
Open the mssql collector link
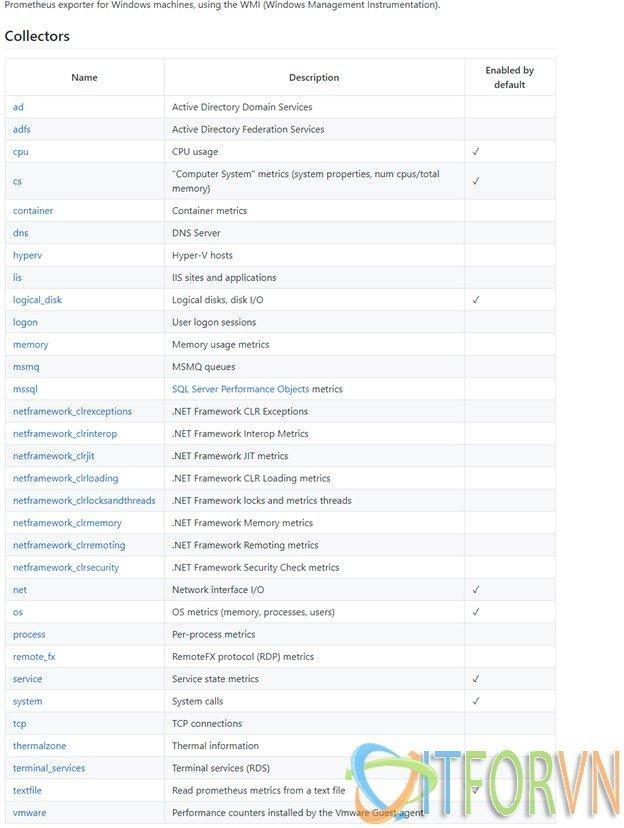pyautogui.click(x=25, y=389)
